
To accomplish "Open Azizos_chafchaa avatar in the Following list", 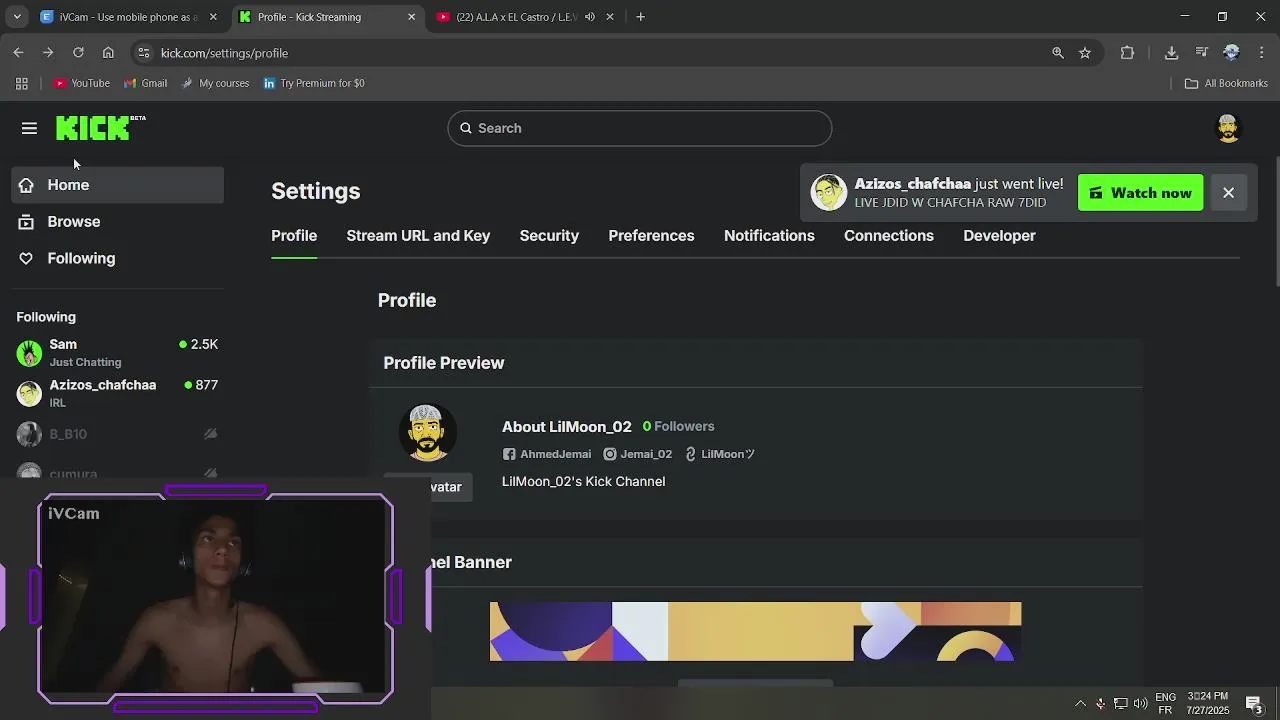I will point(29,393).
